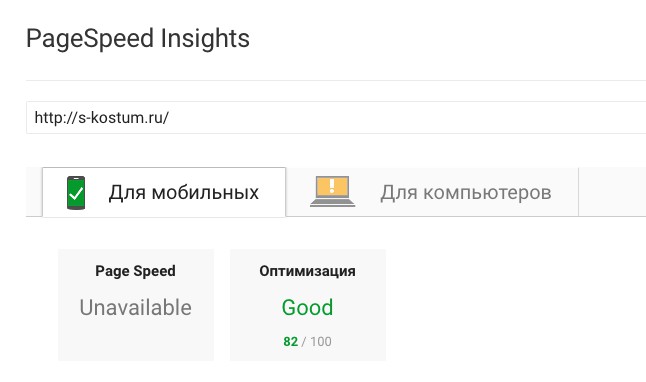The height and width of the screenshot is (382, 646).
Task: Click the yellow exclamation mark on laptop
Action: tap(332, 185)
